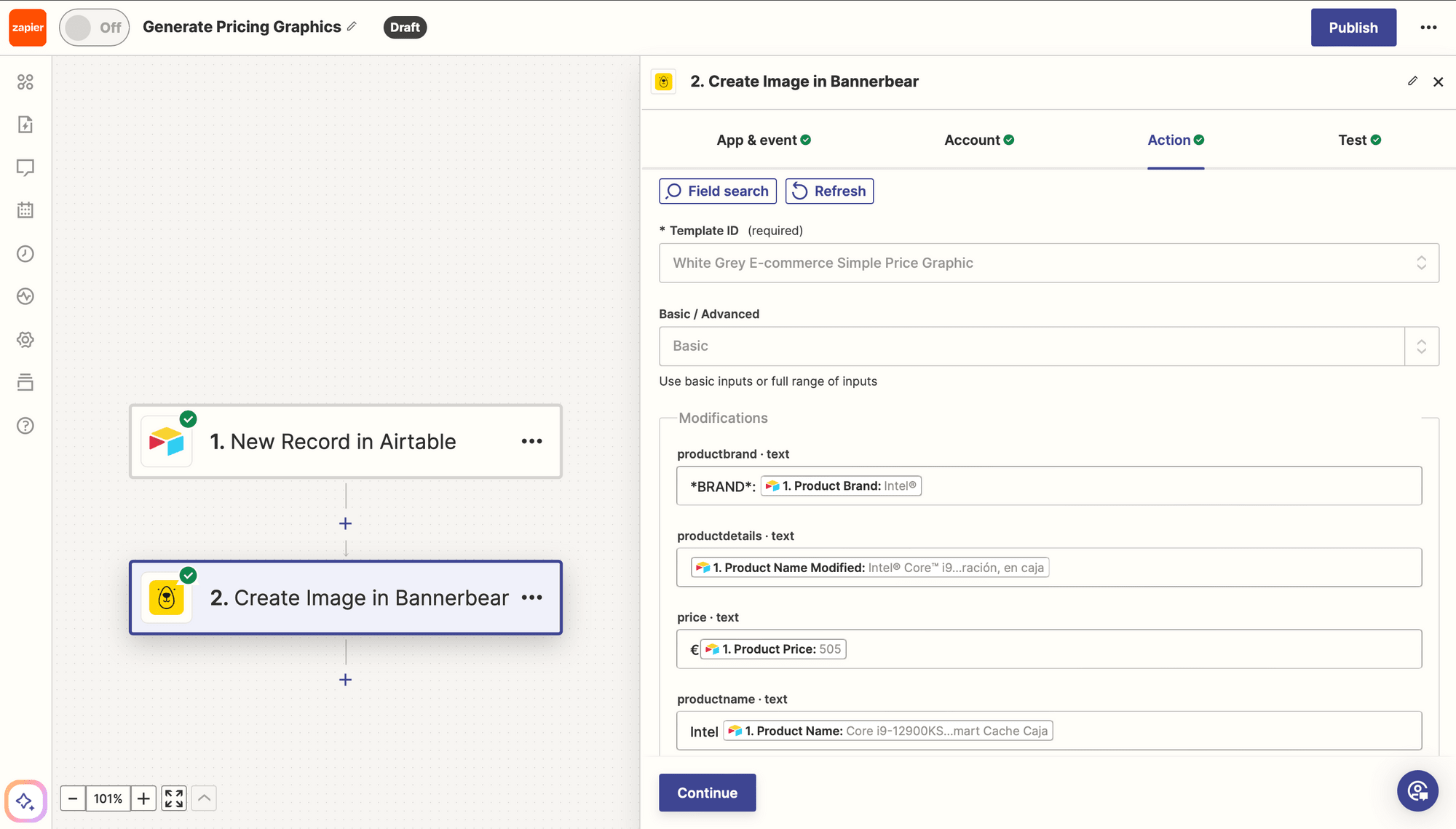This screenshot has height=829, width=1456.
Task: Open the Template ID dropdown
Action: pyautogui.click(x=1420, y=263)
